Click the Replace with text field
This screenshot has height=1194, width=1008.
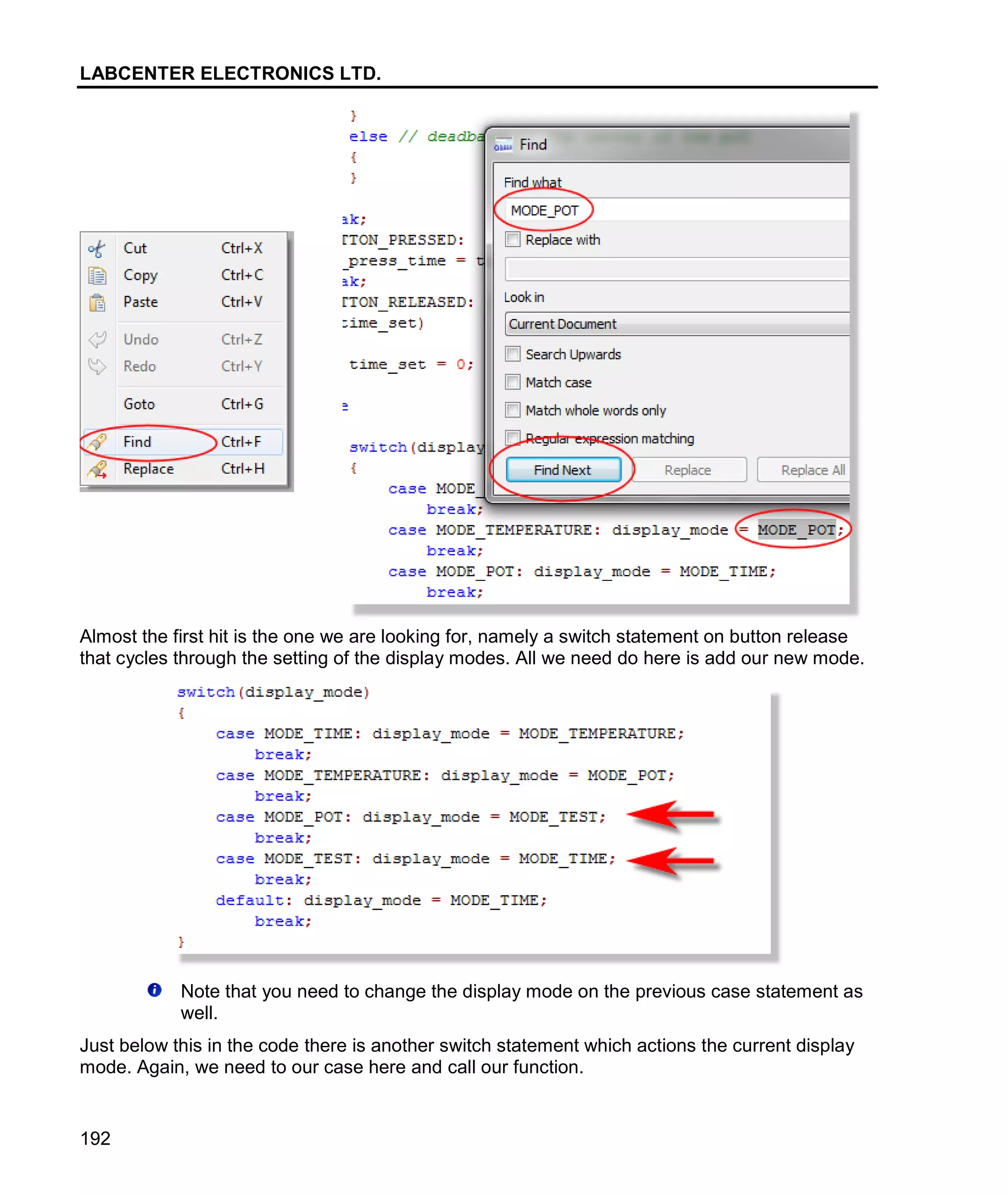677,269
